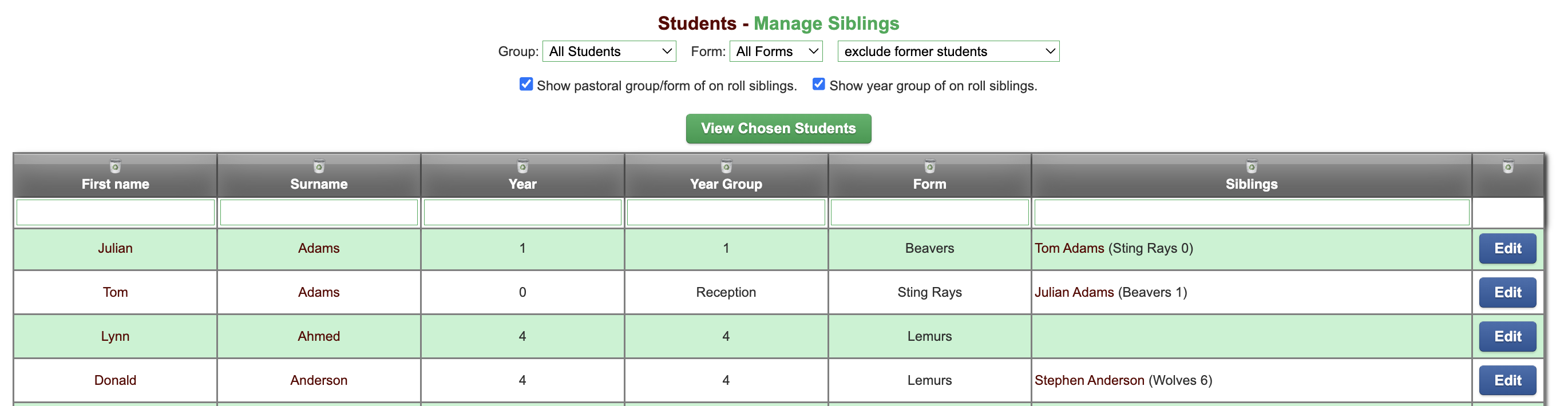Image resolution: width=1568 pixels, height=406 pixels.
Task: Edit siblings for Lynn Ahmed
Action: [1508, 336]
